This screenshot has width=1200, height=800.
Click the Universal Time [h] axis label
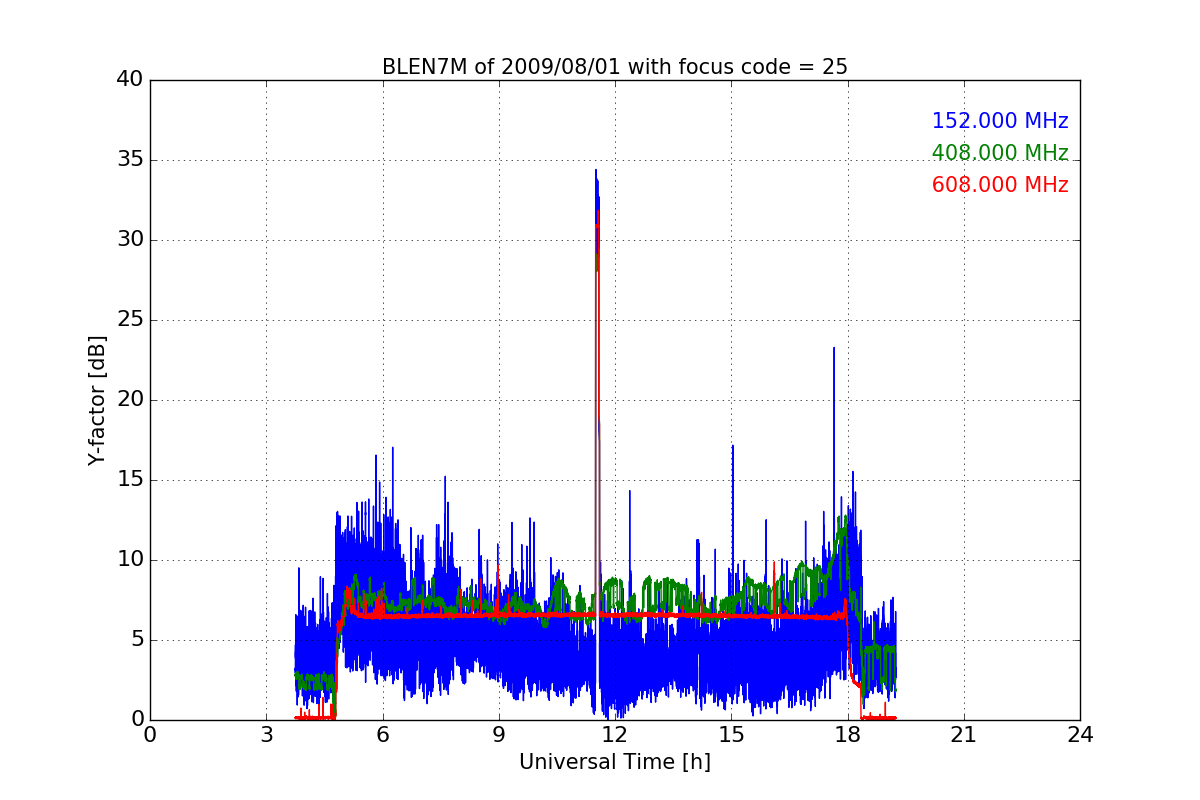(x=615, y=762)
